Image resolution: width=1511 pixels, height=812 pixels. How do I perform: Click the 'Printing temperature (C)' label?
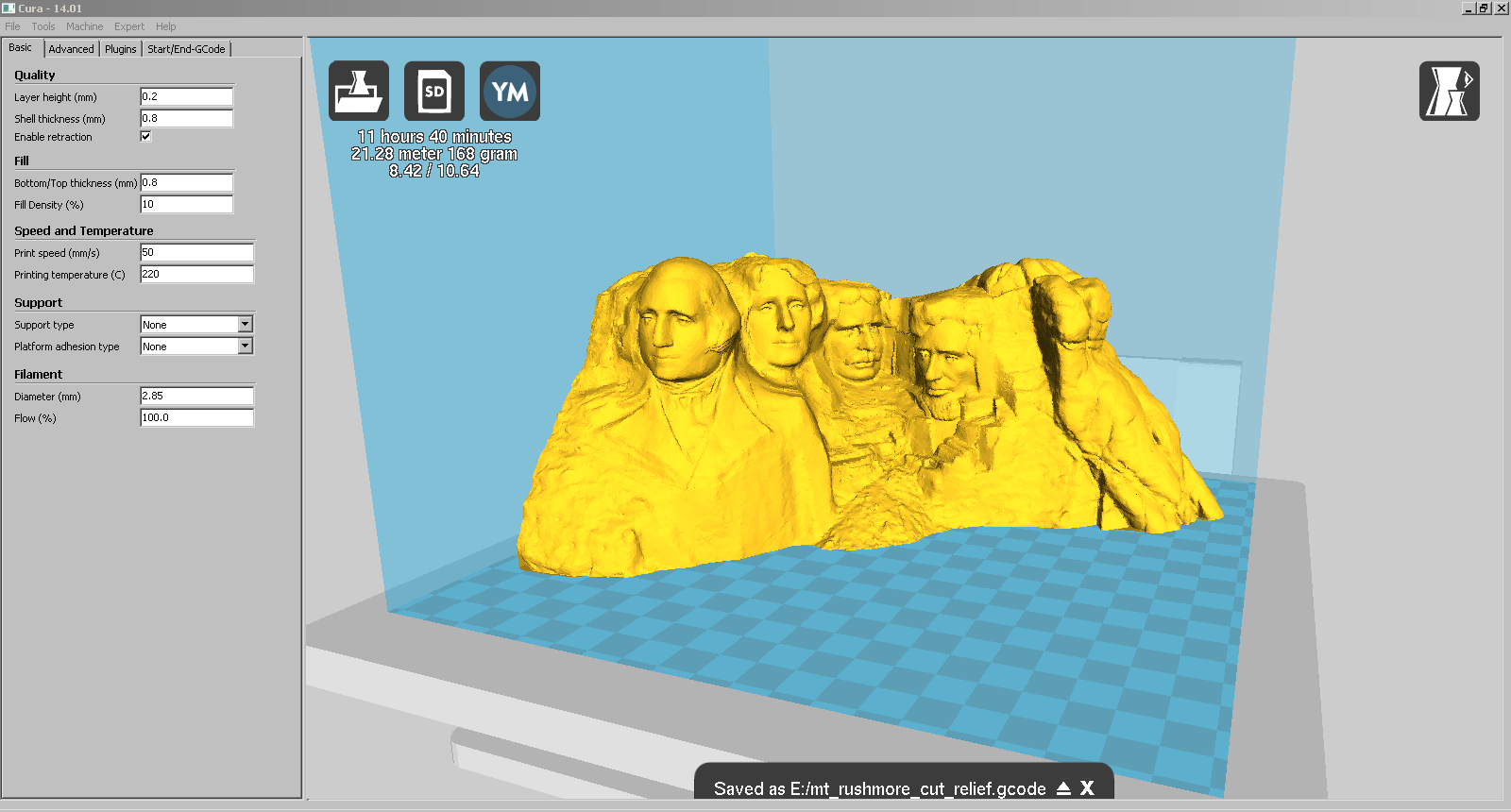tap(70, 275)
